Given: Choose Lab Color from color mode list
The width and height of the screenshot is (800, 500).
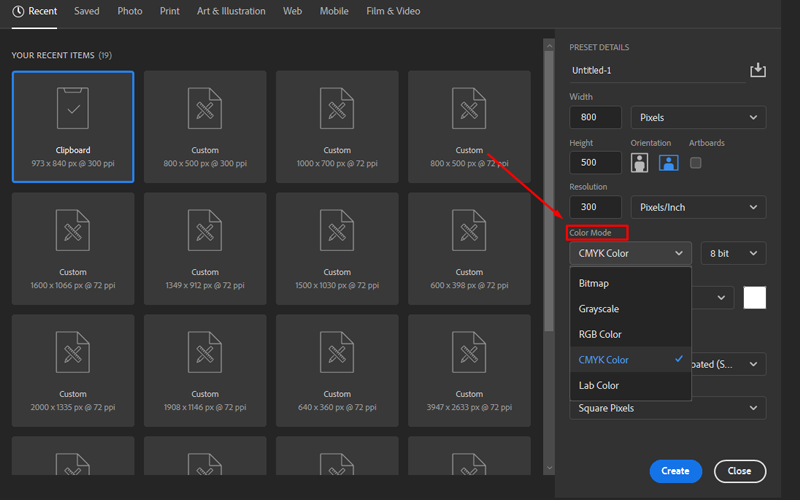Looking at the screenshot, I should (x=630, y=385).
